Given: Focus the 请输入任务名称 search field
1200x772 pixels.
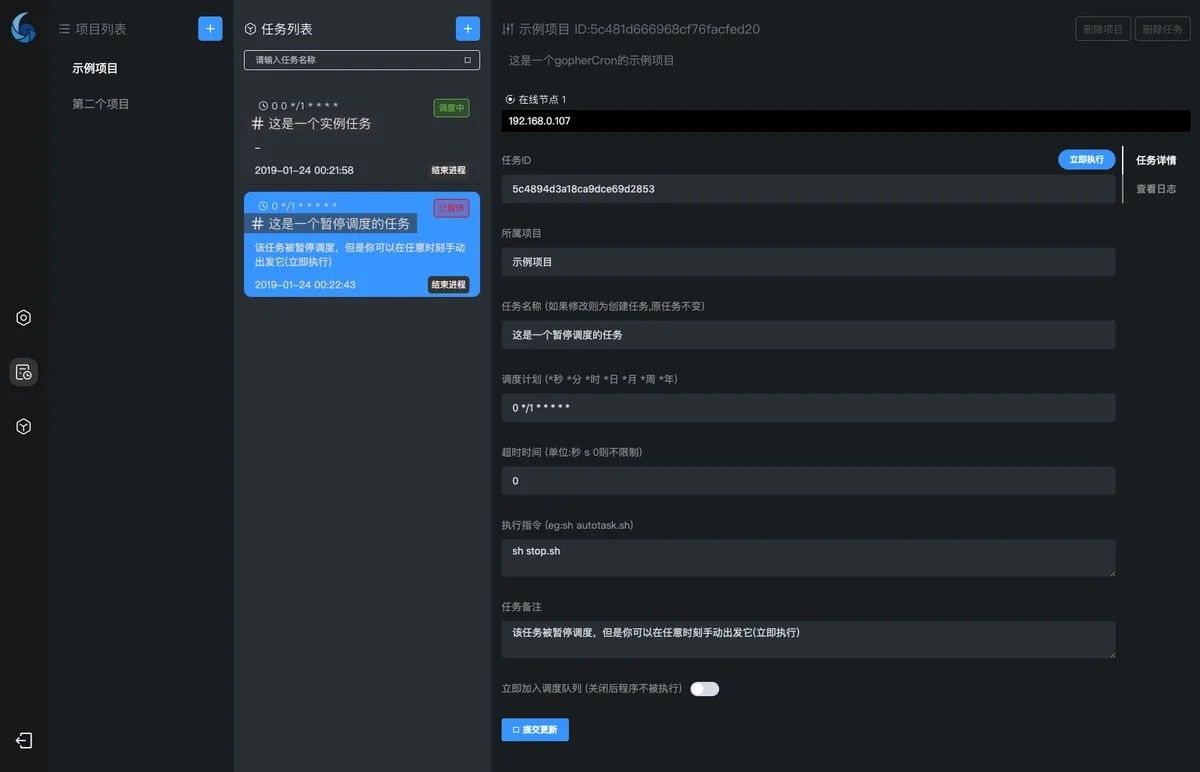Looking at the screenshot, I should coord(362,60).
